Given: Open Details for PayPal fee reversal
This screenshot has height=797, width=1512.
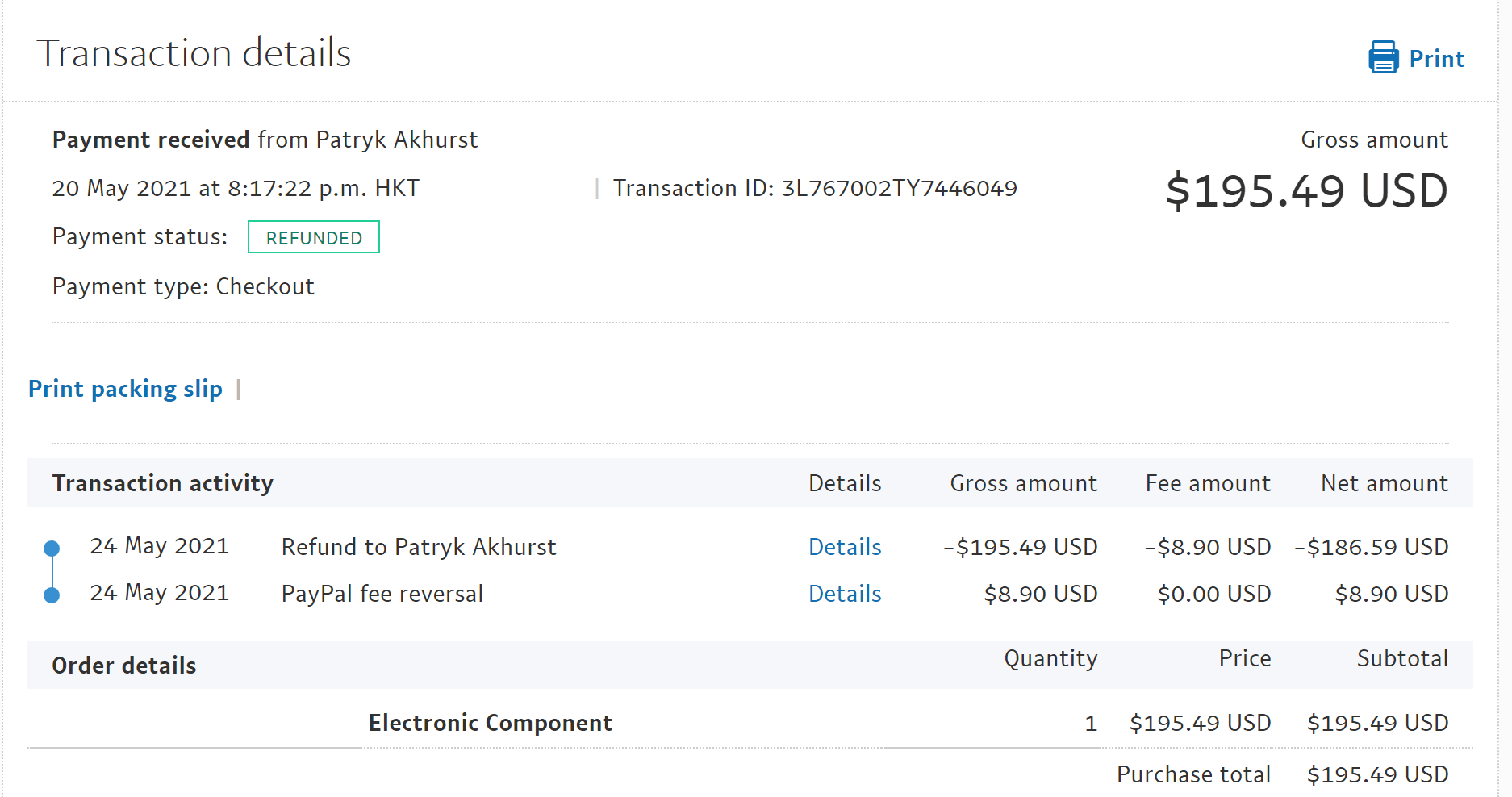Looking at the screenshot, I should (844, 594).
